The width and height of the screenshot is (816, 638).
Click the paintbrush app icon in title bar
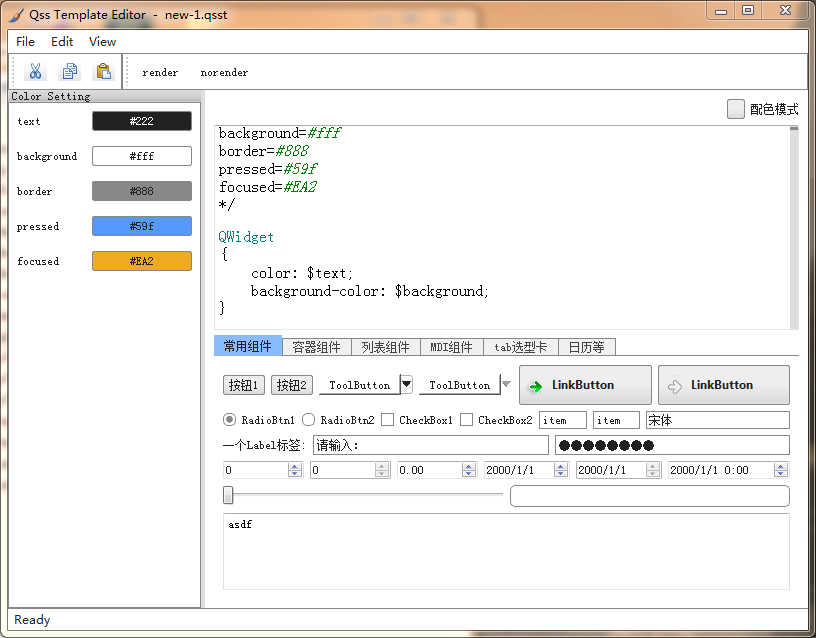click(x=17, y=14)
